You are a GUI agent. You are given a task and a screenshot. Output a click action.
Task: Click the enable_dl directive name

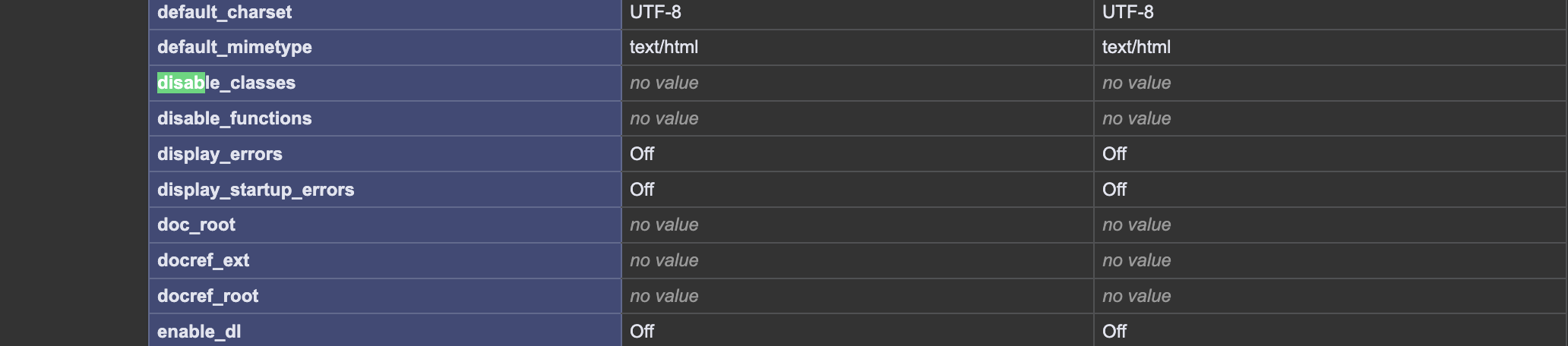point(199,332)
